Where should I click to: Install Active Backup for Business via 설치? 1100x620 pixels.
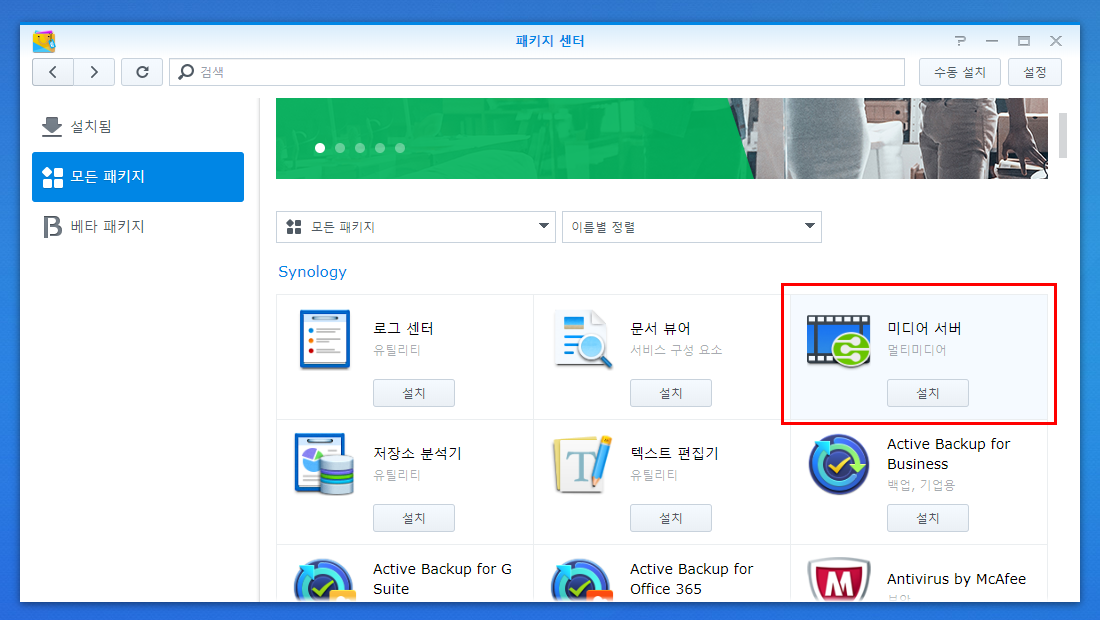coord(927,518)
